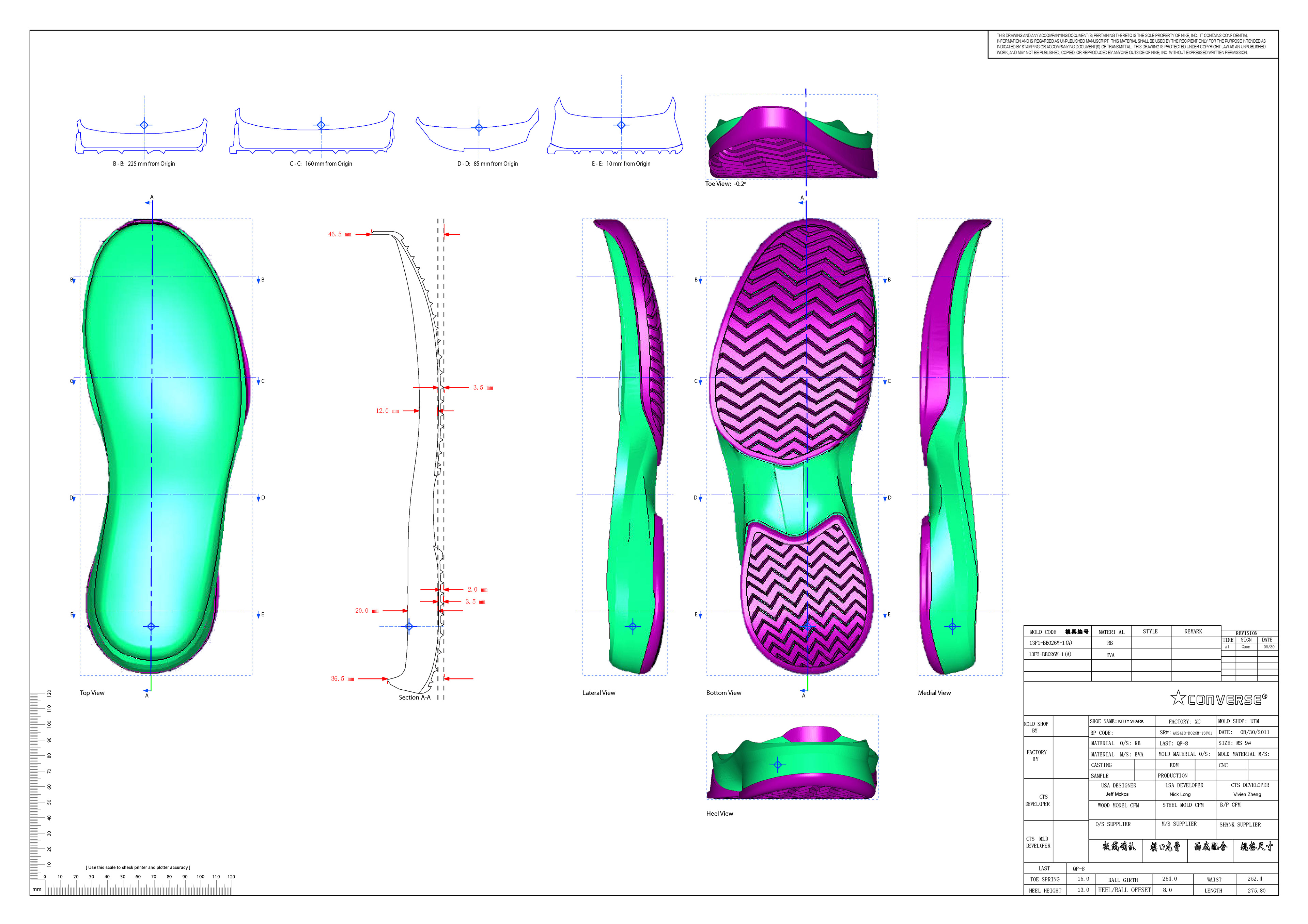This screenshot has width=1308, height=924.
Task: Click origin crosshair in Medial View heel
Action: click(x=952, y=627)
